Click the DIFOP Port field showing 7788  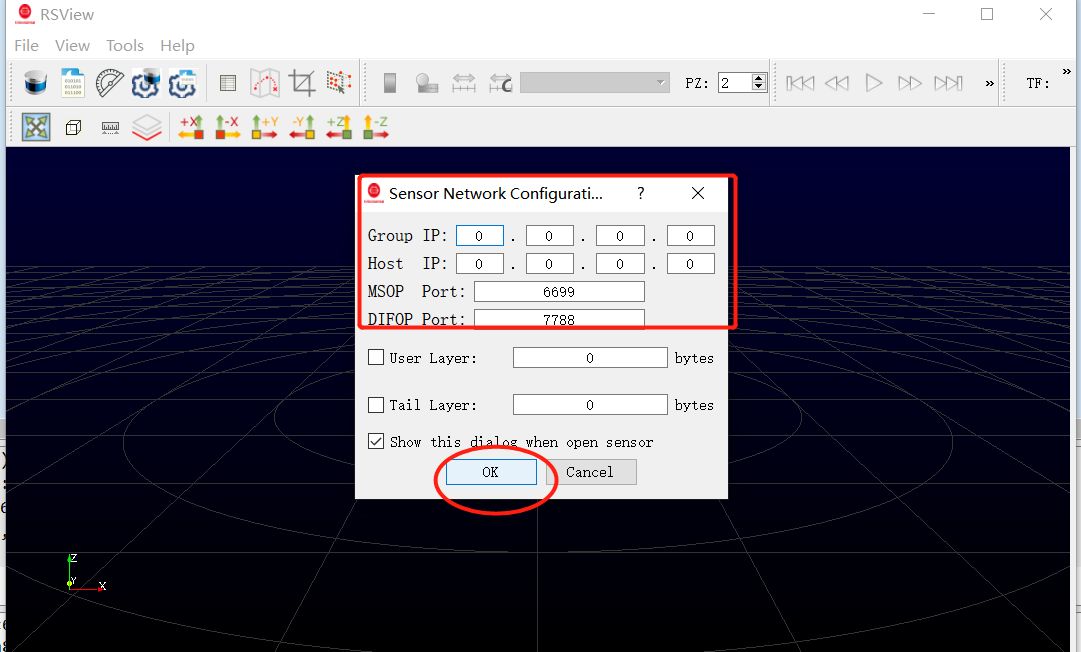(559, 318)
